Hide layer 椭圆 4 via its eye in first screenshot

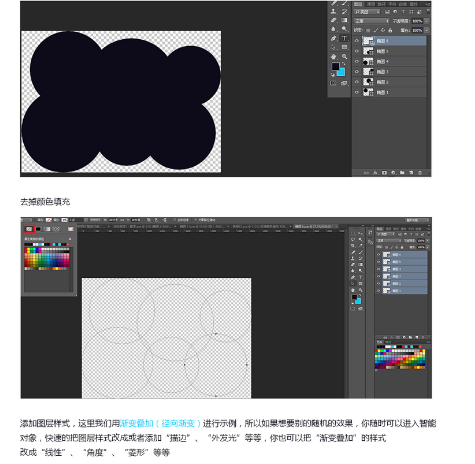(357, 62)
